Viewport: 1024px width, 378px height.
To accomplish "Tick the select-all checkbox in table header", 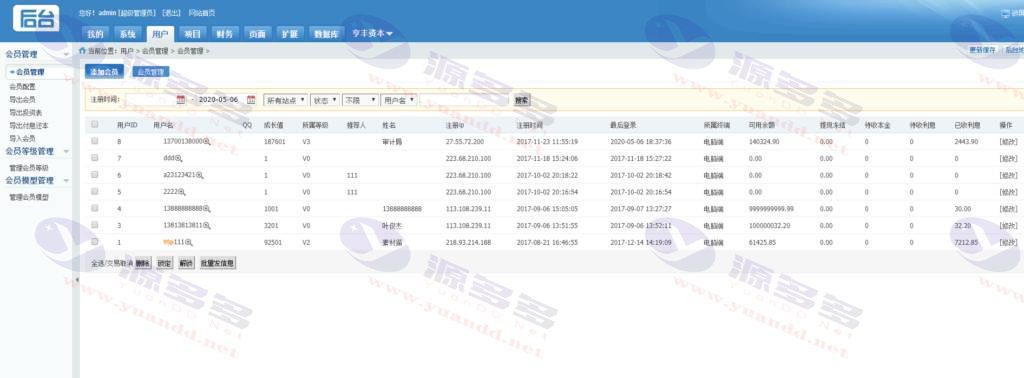I will 95,124.
